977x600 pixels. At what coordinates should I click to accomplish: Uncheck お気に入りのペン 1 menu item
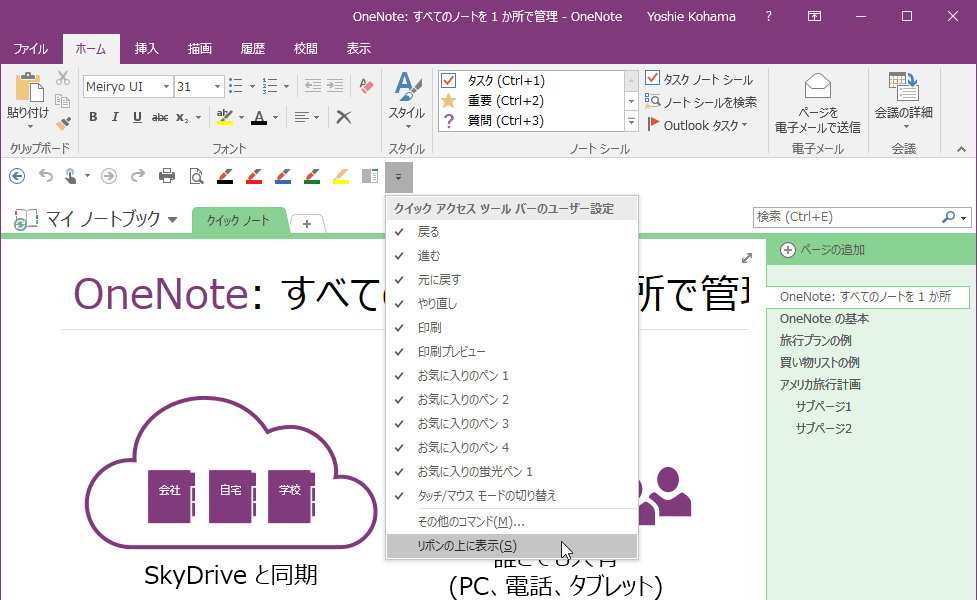(x=512, y=376)
